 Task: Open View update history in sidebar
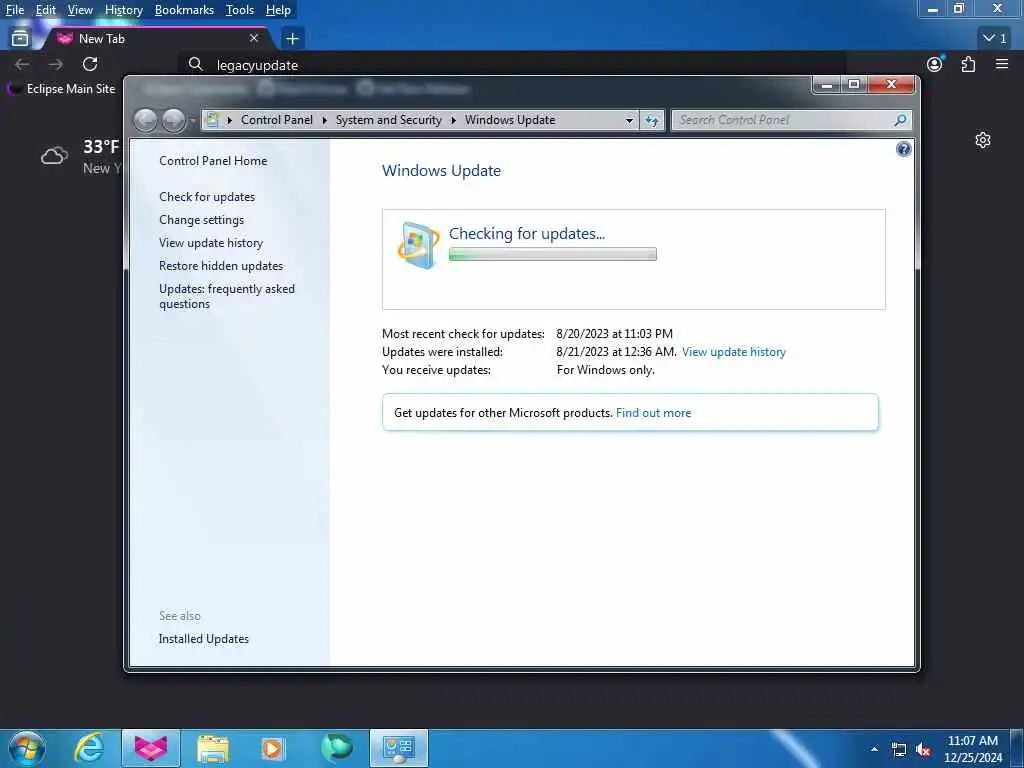(x=211, y=243)
